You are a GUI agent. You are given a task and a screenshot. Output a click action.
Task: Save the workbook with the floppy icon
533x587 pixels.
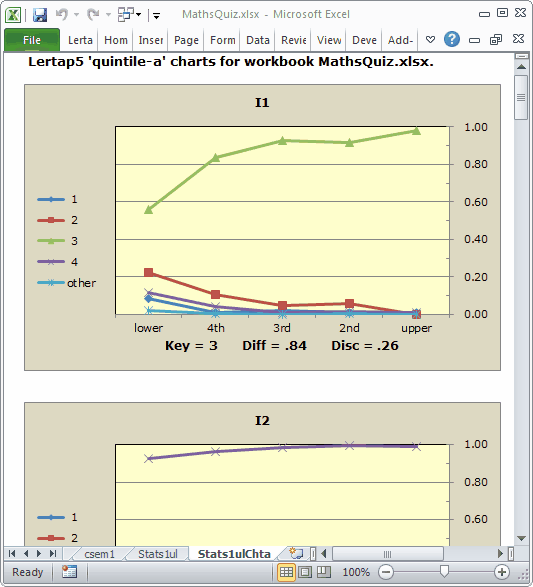[40, 15]
